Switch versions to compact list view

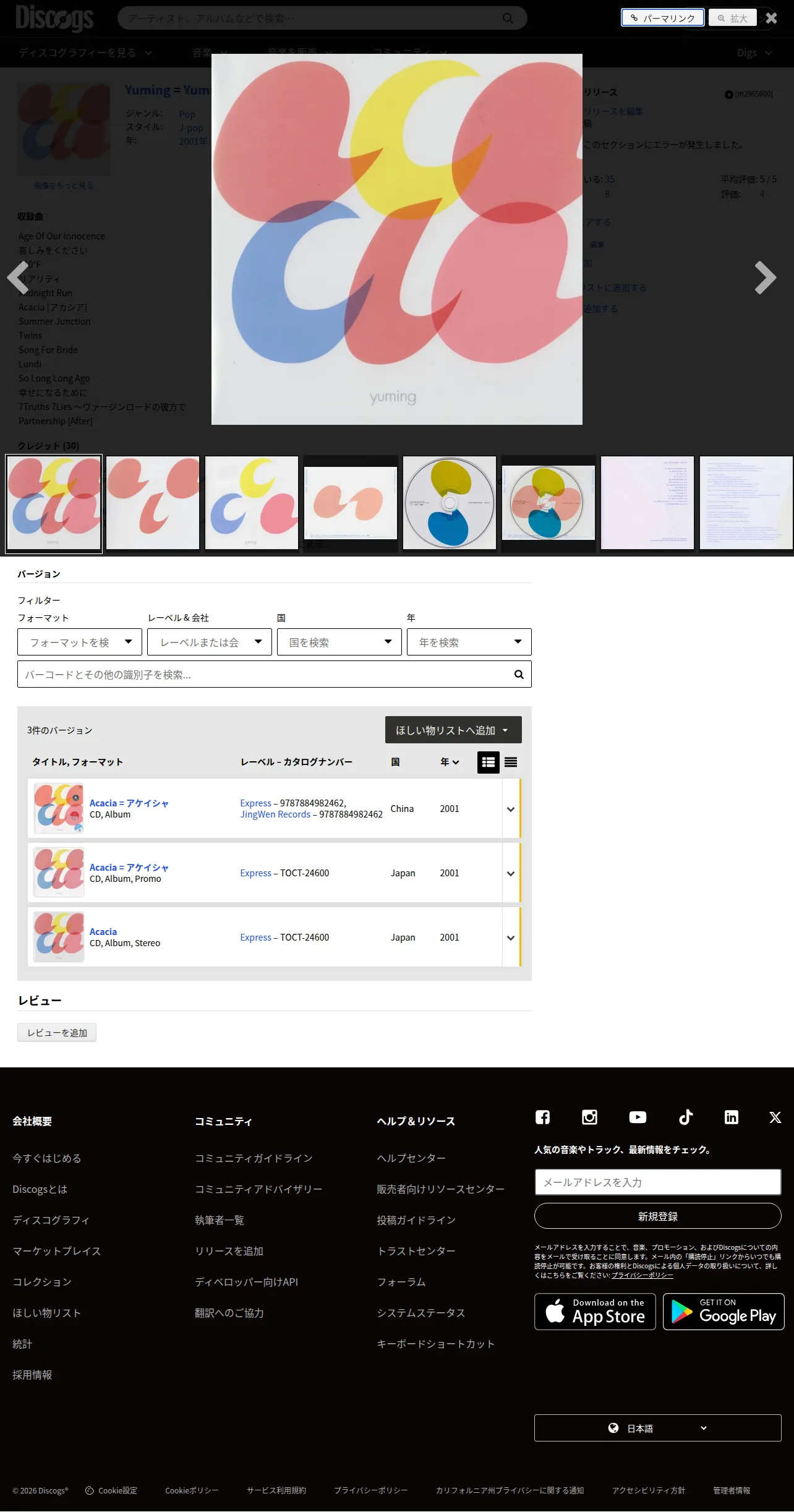tap(511, 762)
